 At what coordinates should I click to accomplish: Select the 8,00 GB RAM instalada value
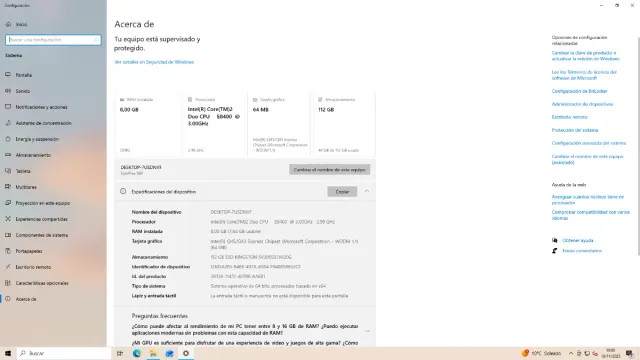(x=236, y=231)
